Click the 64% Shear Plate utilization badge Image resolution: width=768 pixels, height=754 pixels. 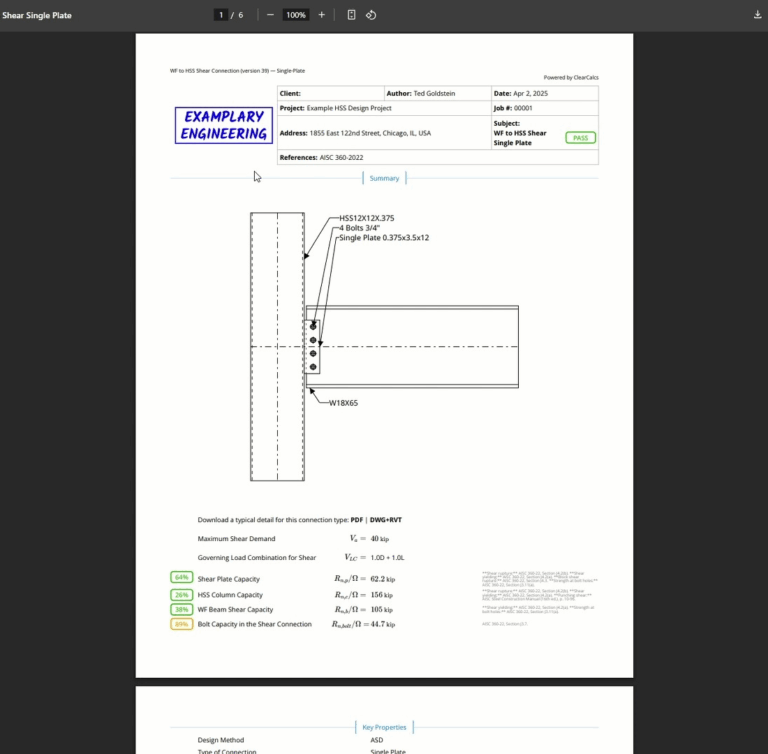pos(182,578)
